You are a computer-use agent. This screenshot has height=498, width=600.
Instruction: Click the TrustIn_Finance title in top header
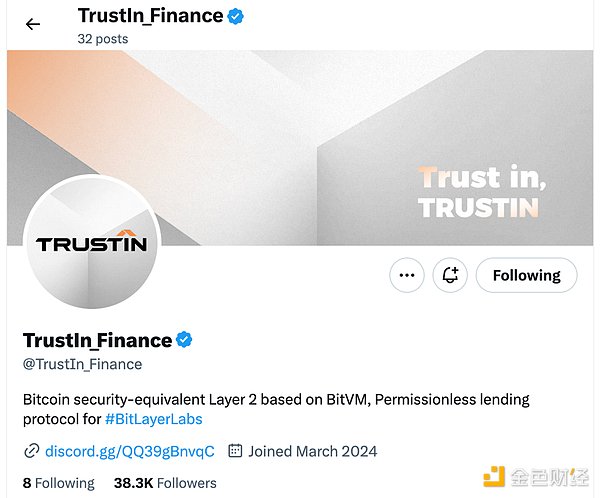pyautogui.click(x=150, y=16)
